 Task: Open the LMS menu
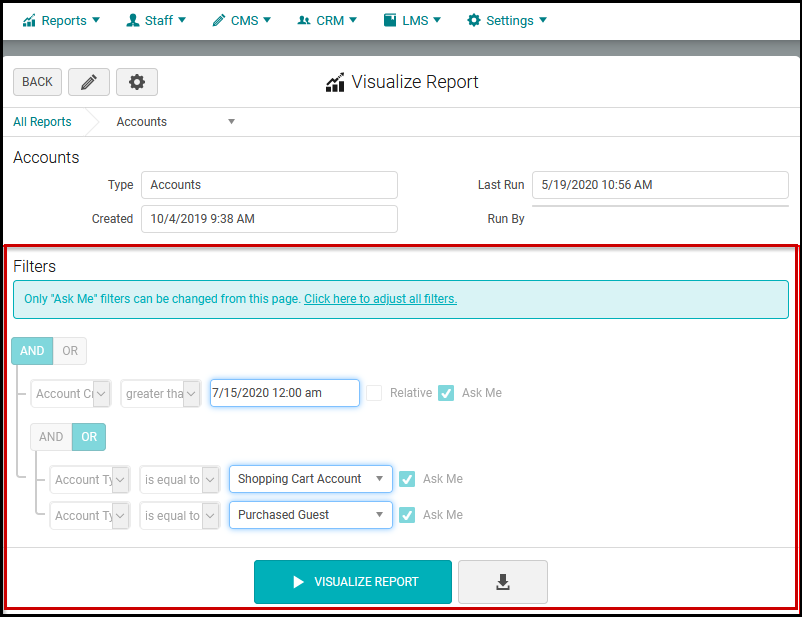412,20
